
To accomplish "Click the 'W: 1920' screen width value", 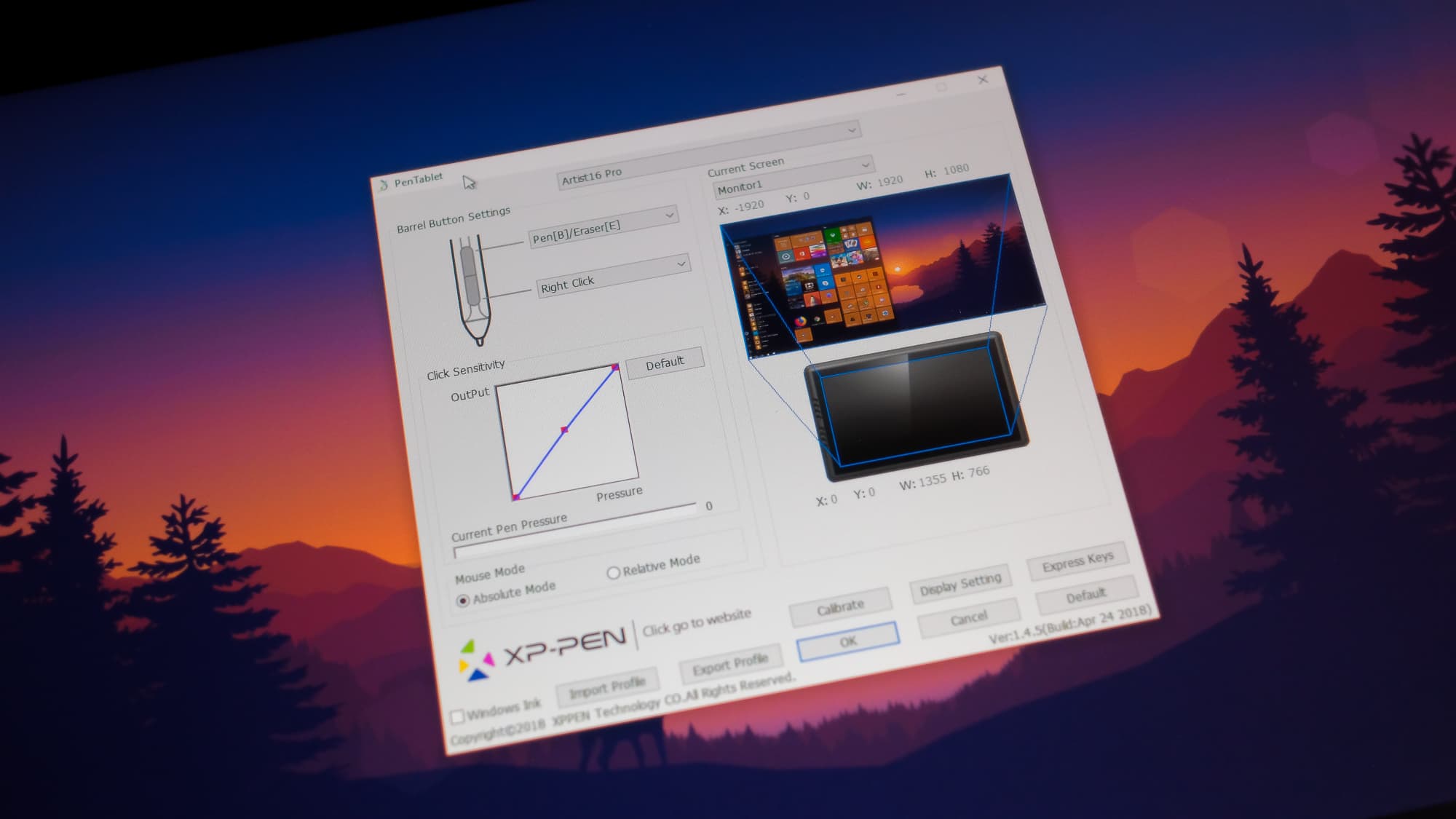I will click(x=879, y=182).
